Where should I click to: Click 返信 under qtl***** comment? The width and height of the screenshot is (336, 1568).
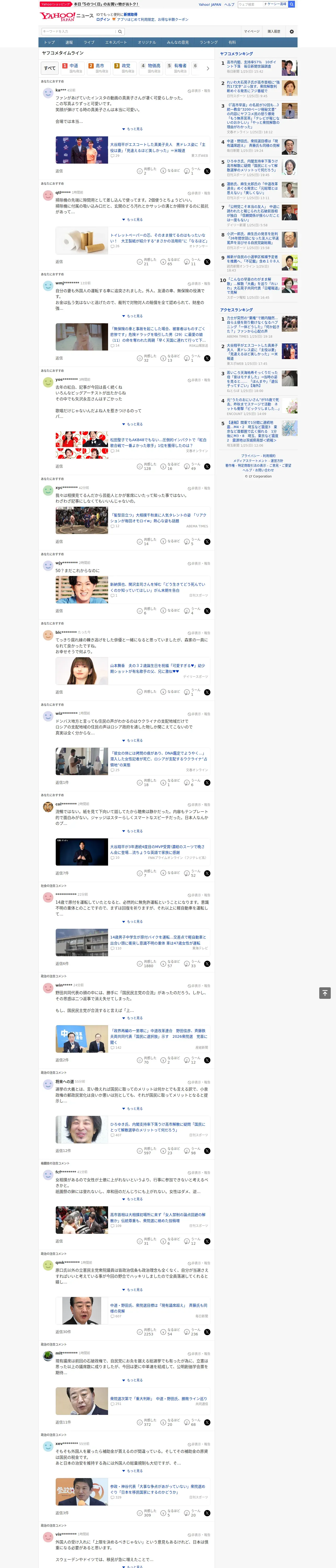coord(59,262)
